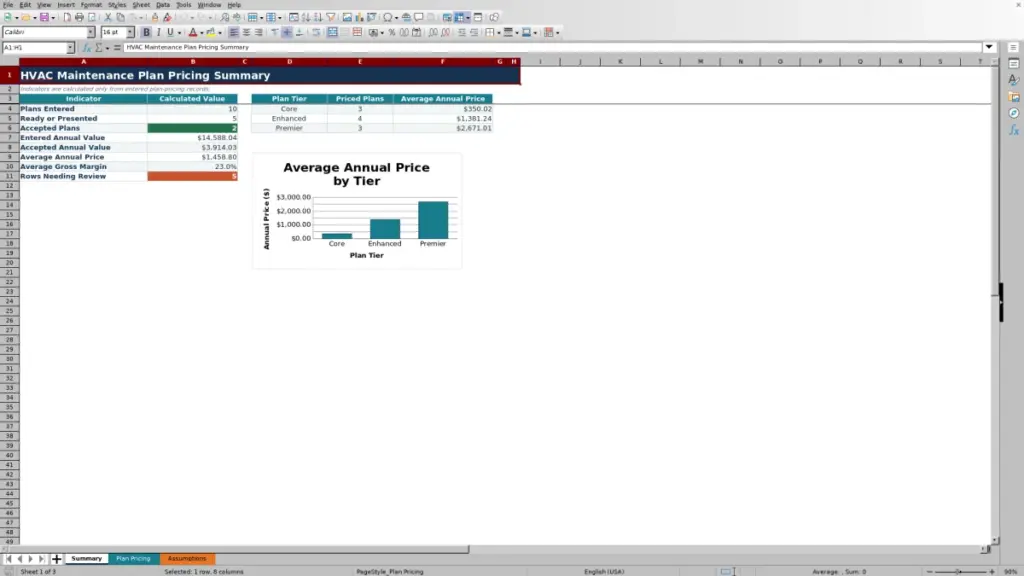This screenshot has height=576, width=1024.
Task: Click the Print icon in the toolbar
Action: point(79,18)
